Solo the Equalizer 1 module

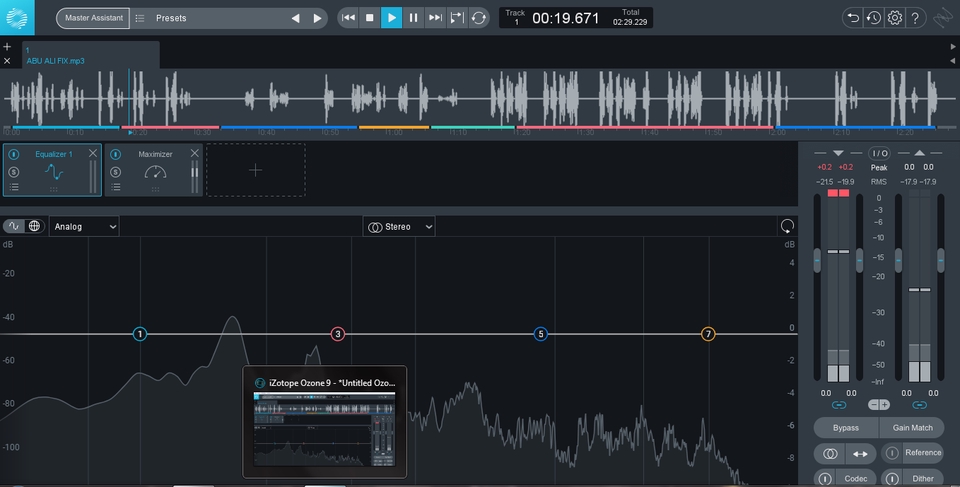click(13, 172)
